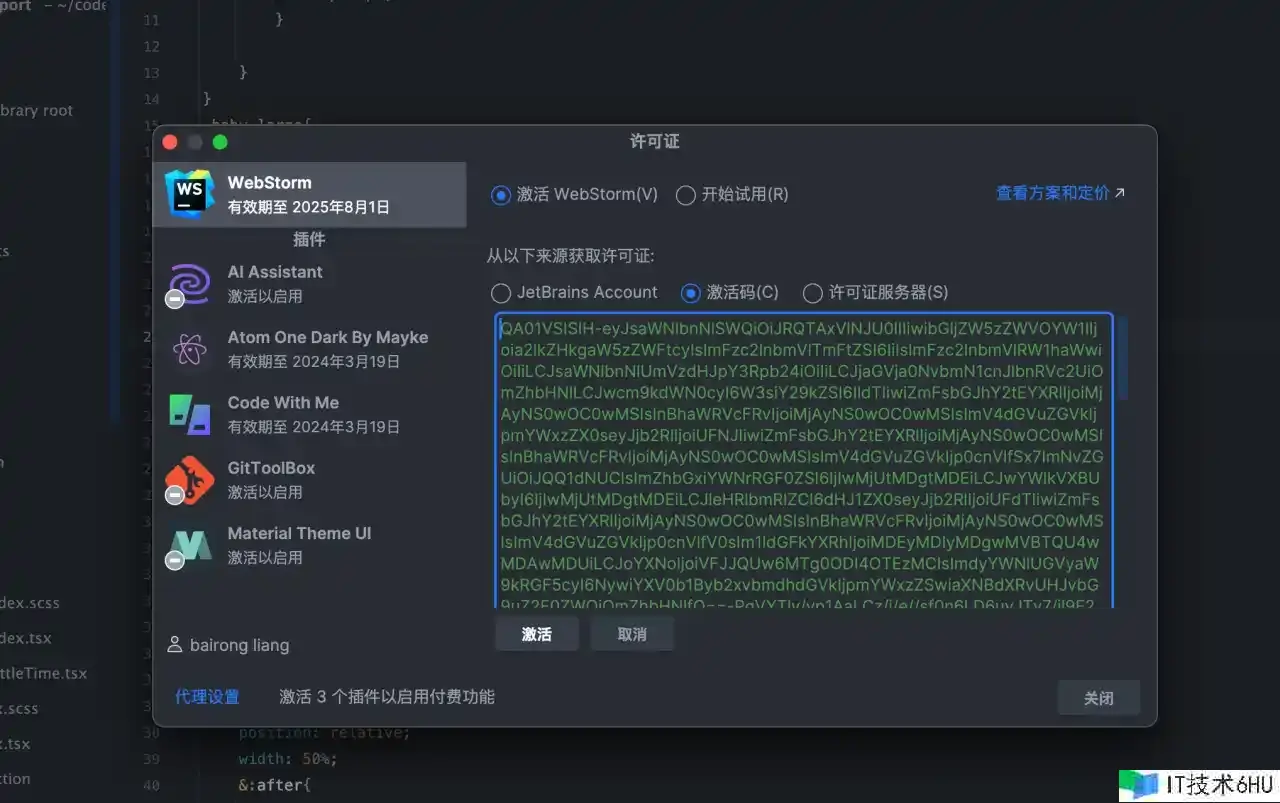This screenshot has width=1280, height=803.
Task: Click the AI Assistant plugin icon
Action: pyautogui.click(x=189, y=284)
